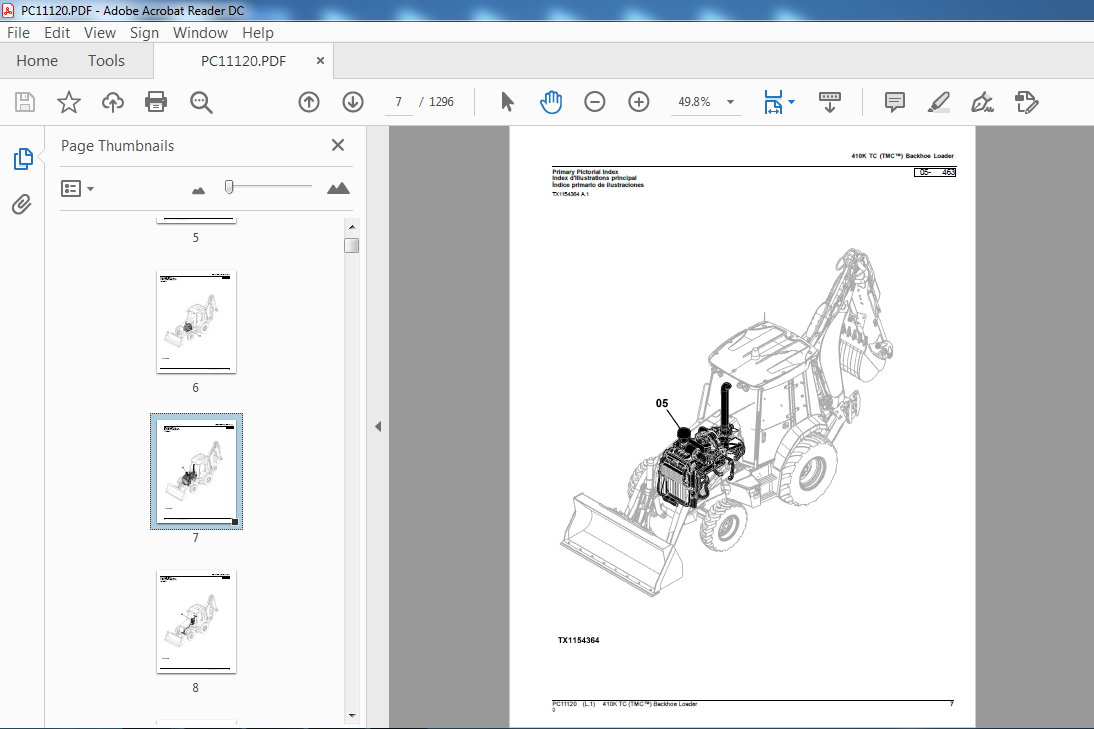This screenshot has height=729, width=1094.
Task: Collapse the navigation pane arrow
Action: tap(378, 426)
